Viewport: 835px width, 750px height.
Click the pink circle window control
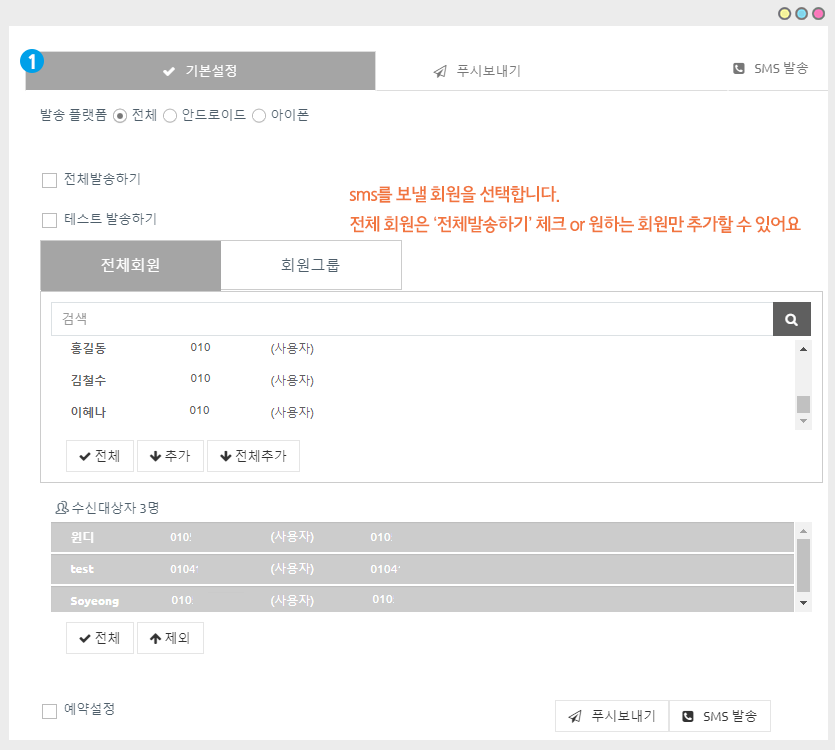point(818,14)
